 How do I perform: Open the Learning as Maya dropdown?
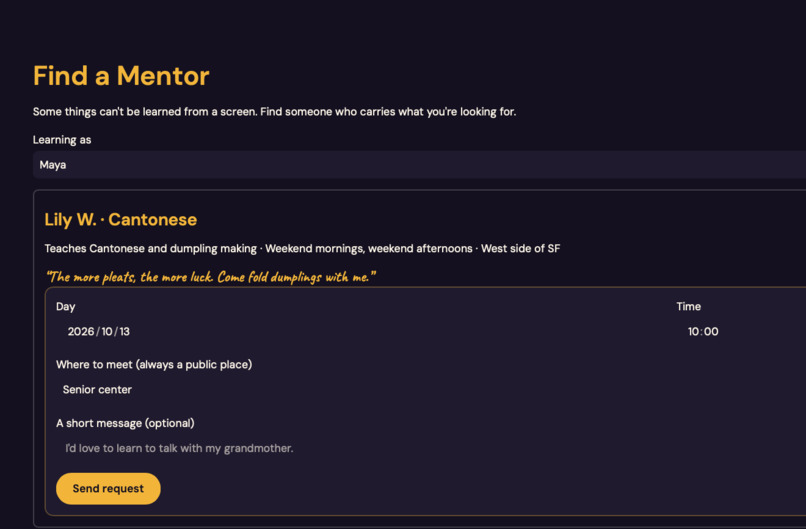419,165
